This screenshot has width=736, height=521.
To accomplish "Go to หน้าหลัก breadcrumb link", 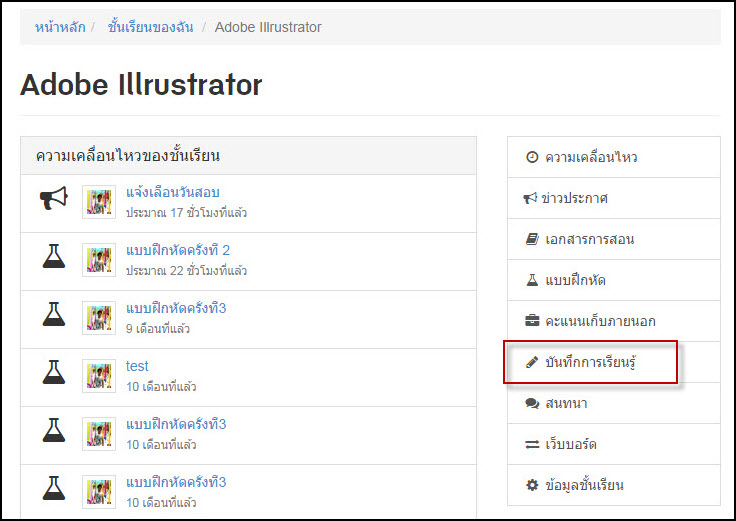I will click(60, 27).
